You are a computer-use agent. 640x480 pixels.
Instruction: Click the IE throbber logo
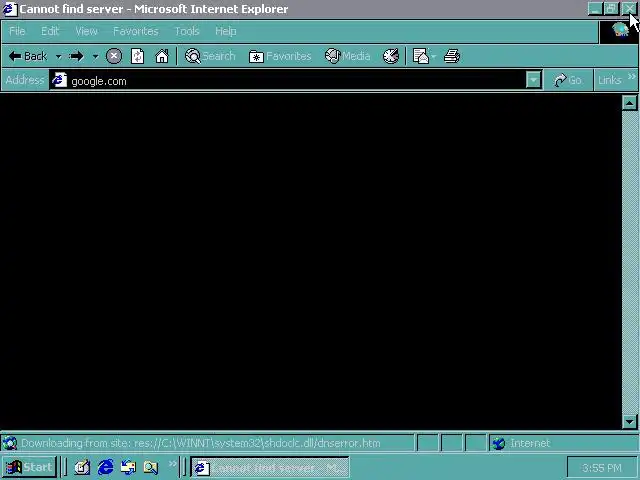click(x=619, y=31)
